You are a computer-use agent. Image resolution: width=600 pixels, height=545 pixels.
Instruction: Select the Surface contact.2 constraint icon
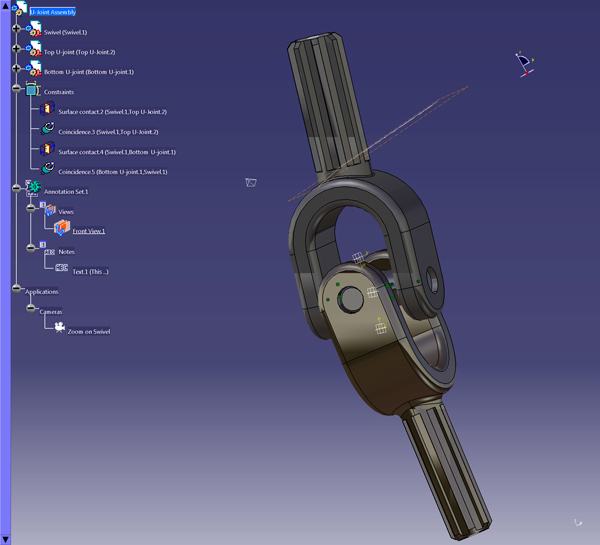coord(47,110)
